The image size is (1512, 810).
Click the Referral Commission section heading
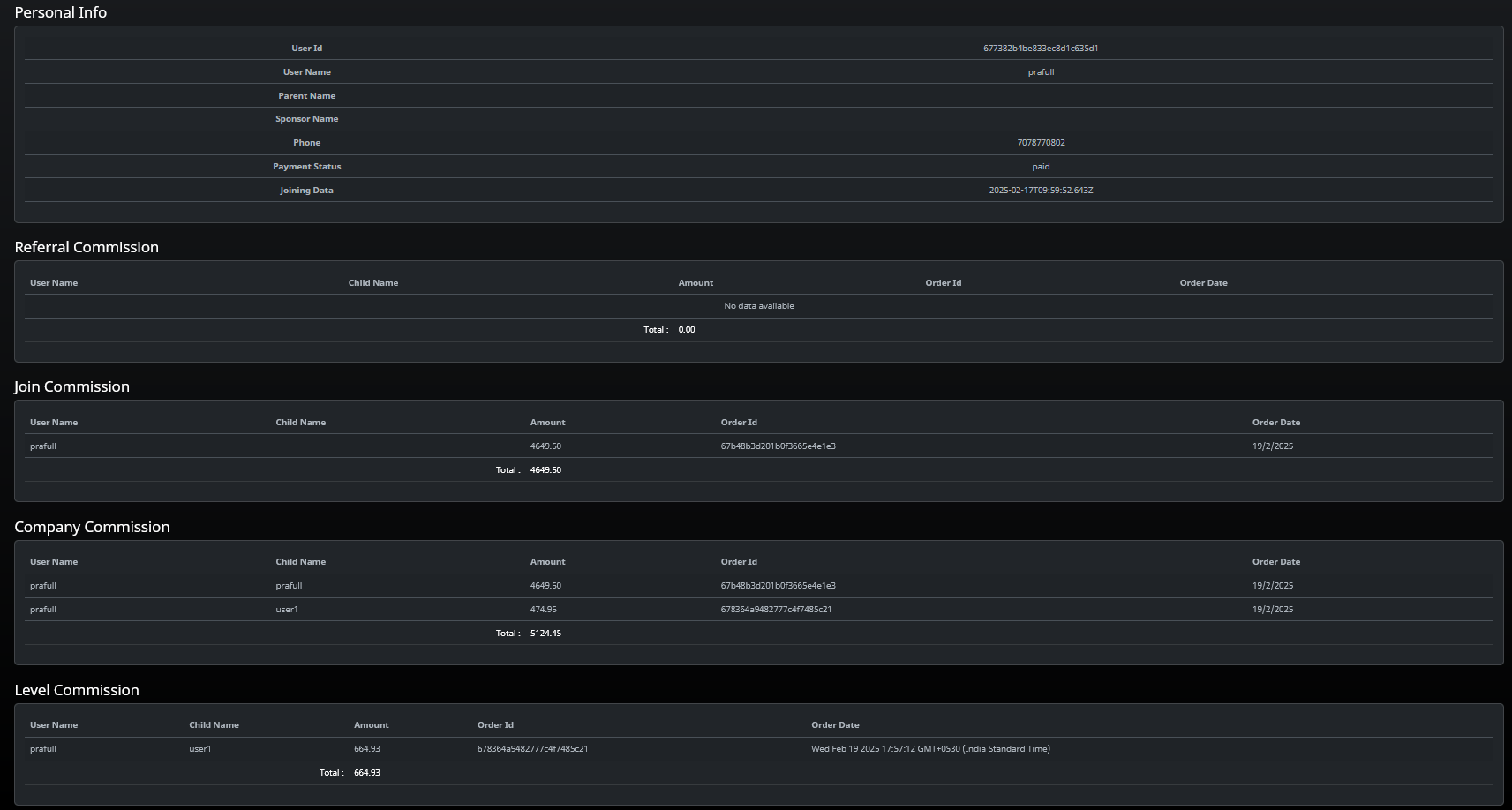[87, 247]
